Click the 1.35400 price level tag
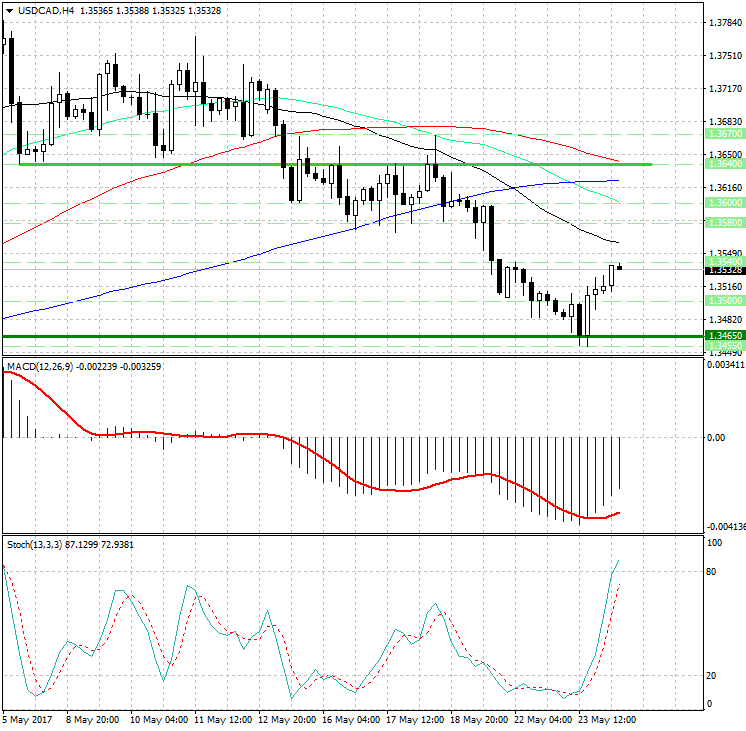746x731 pixels. (723, 262)
